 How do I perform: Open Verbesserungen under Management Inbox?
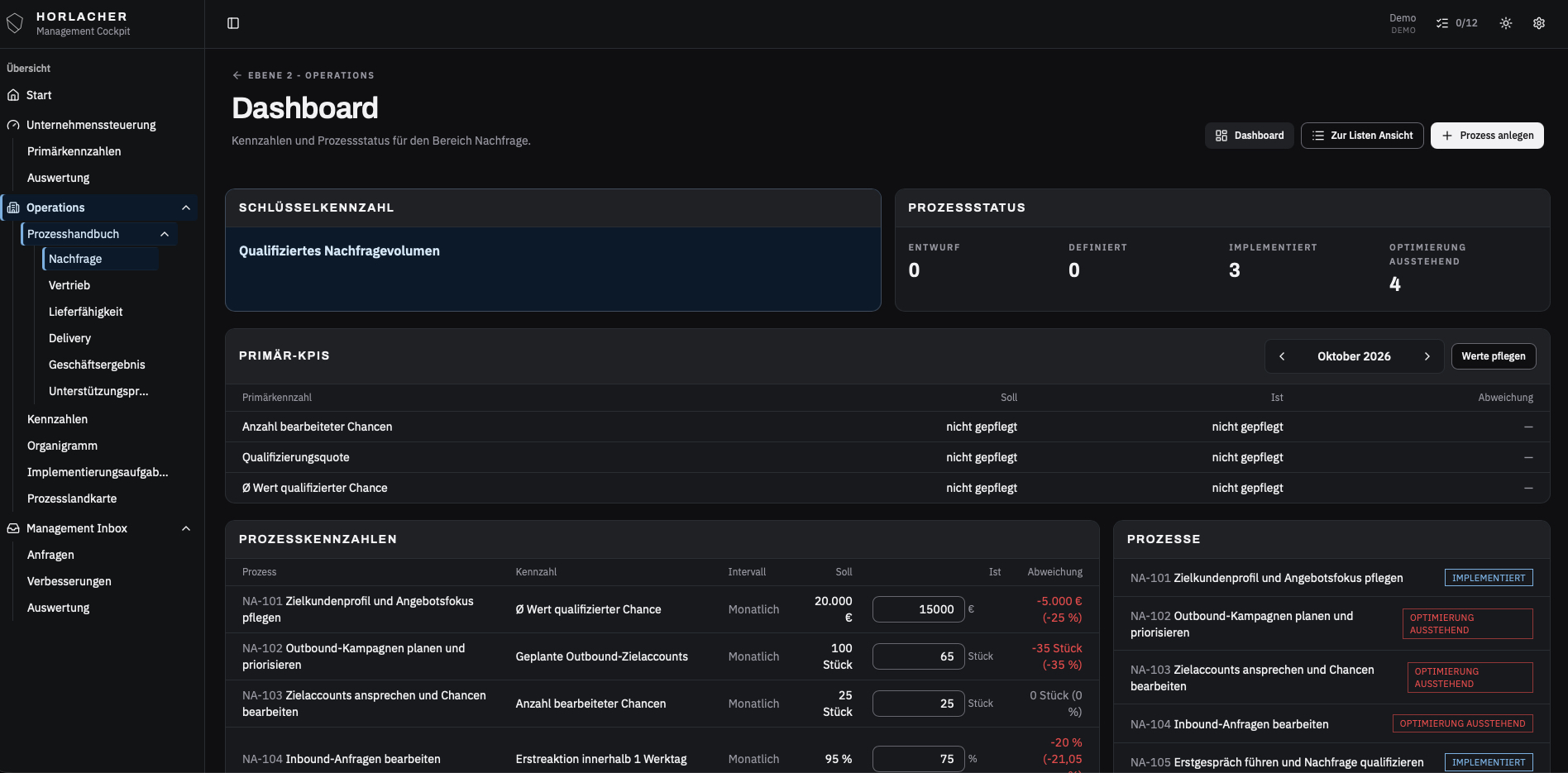coord(69,581)
